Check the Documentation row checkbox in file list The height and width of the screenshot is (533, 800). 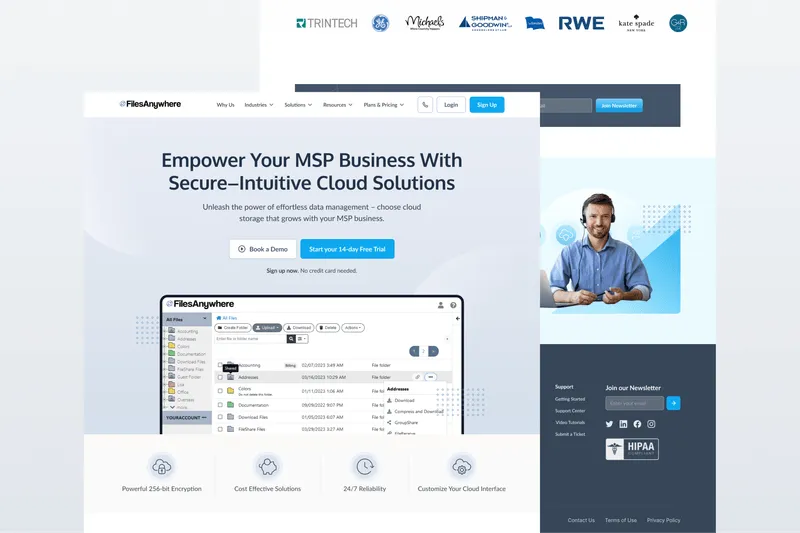[x=220, y=405]
